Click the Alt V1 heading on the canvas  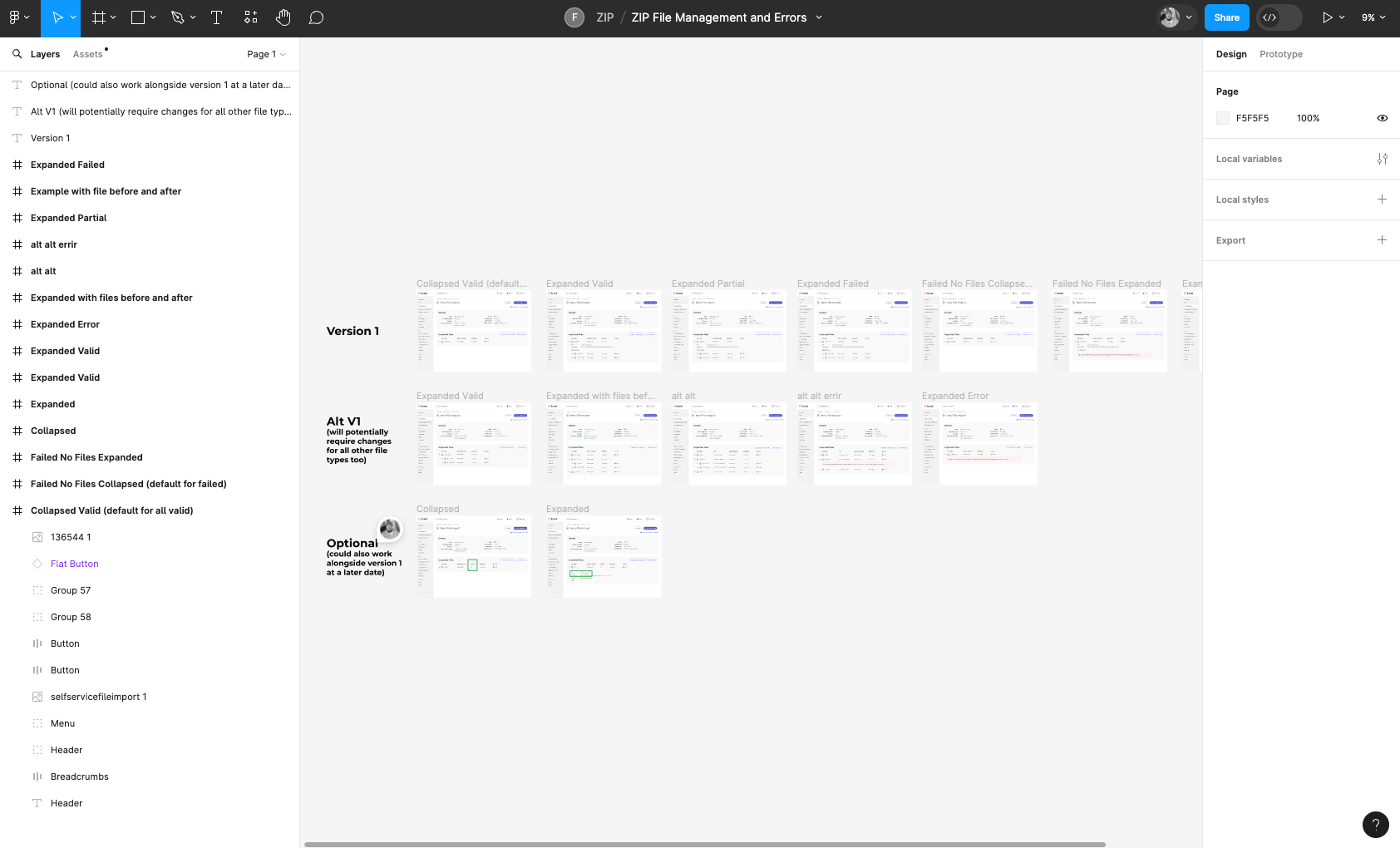[x=343, y=422]
